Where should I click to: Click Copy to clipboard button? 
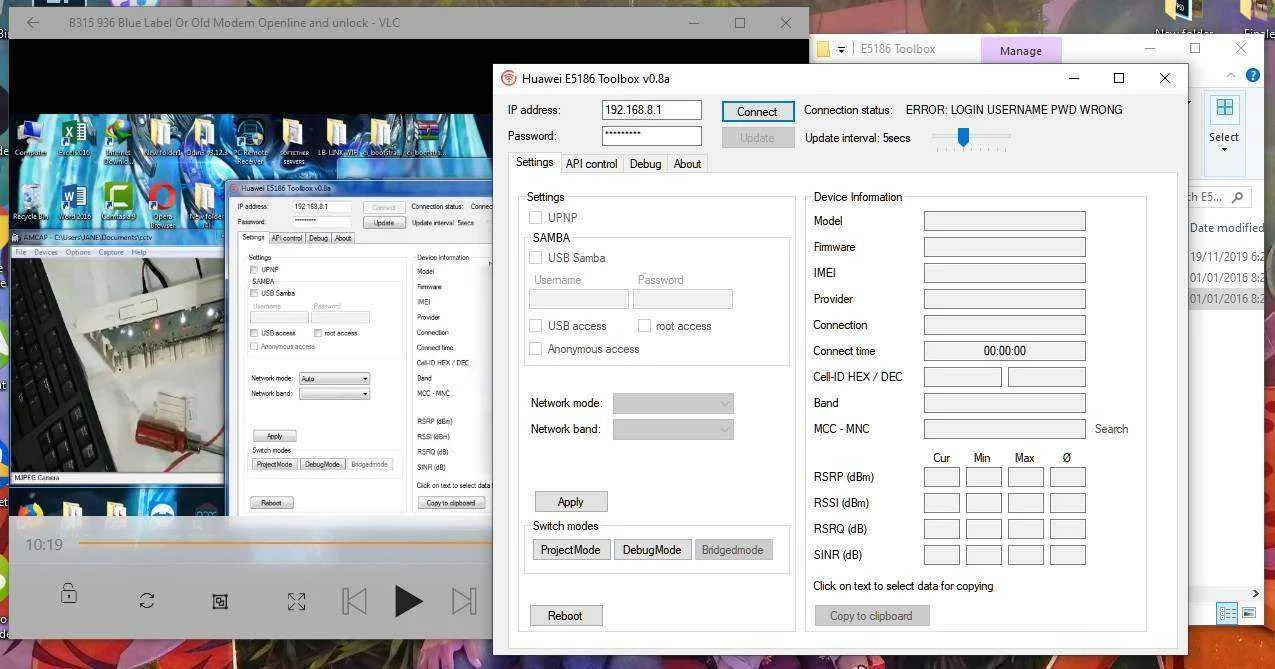pyautogui.click(x=871, y=616)
